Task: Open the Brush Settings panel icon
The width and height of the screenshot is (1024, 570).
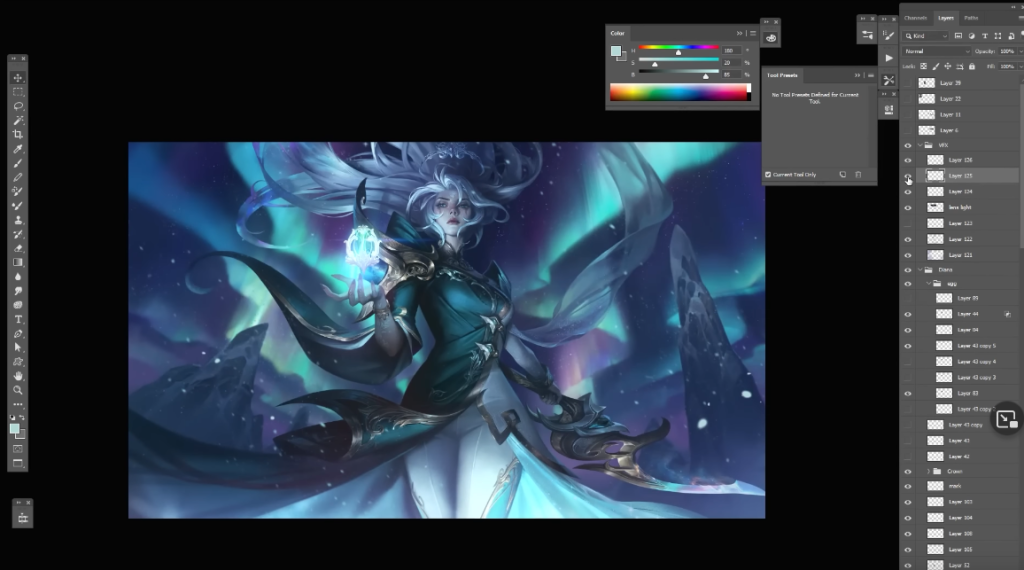Action: [889, 34]
